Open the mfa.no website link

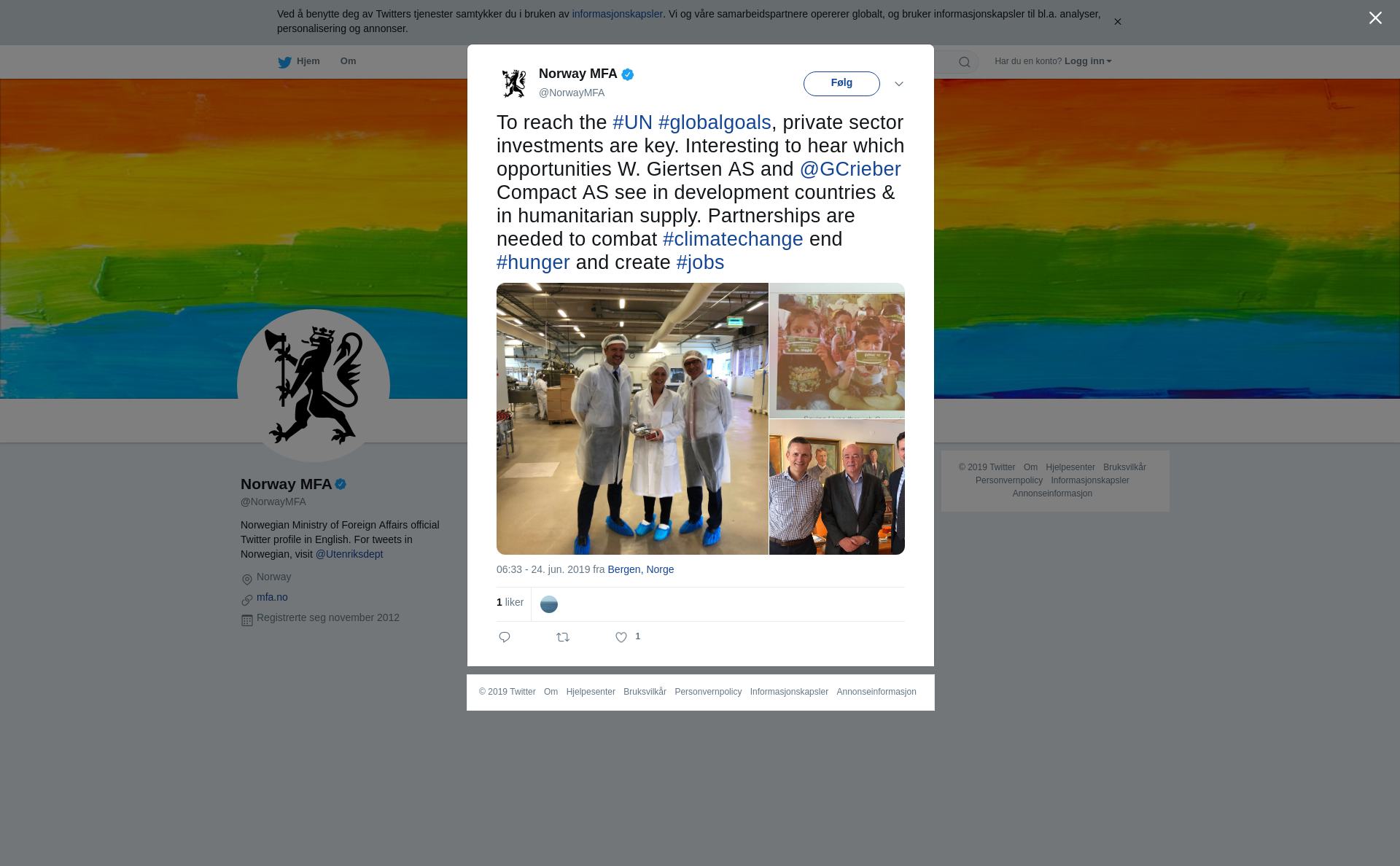[x=272, y=597]
